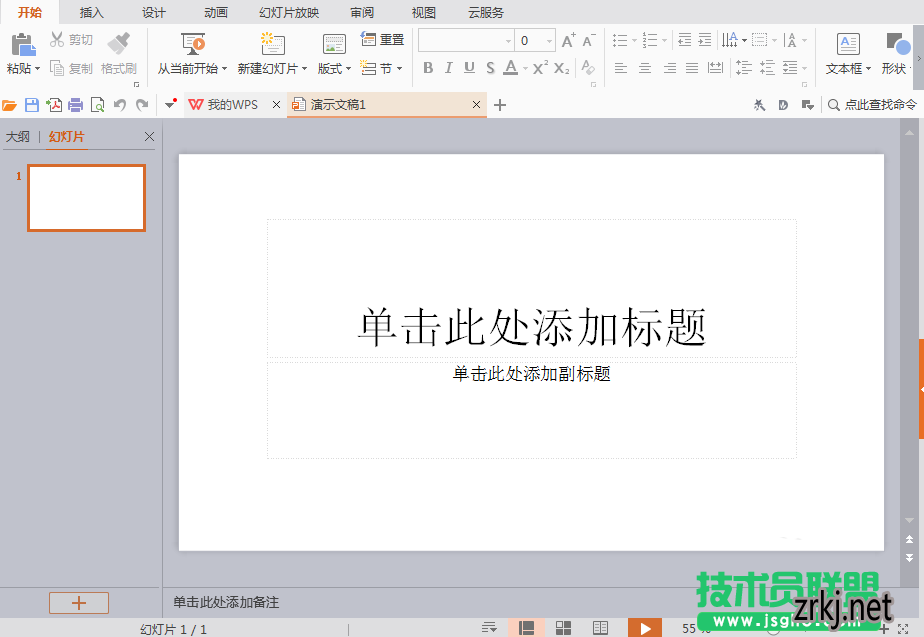
Task: Click the 形状 shapes icon
Action: pos(897,44)
